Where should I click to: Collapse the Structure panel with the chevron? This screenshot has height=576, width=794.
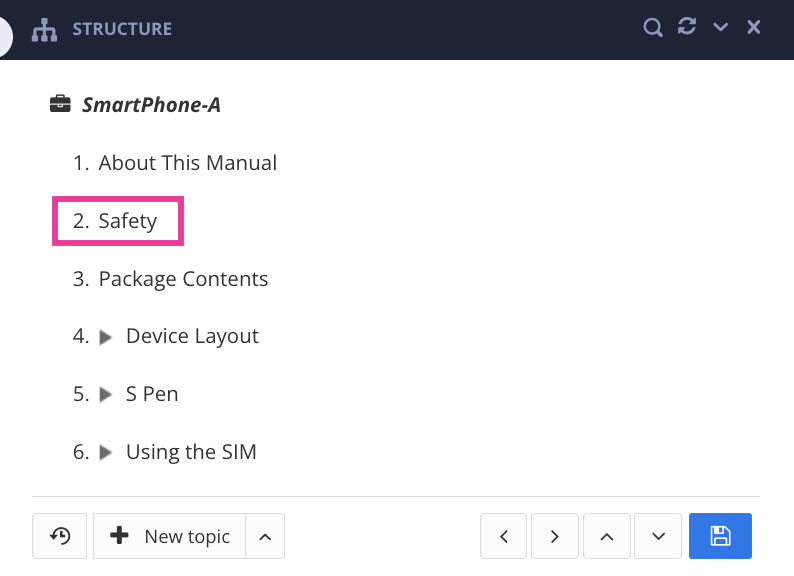(x=720, y=28)
